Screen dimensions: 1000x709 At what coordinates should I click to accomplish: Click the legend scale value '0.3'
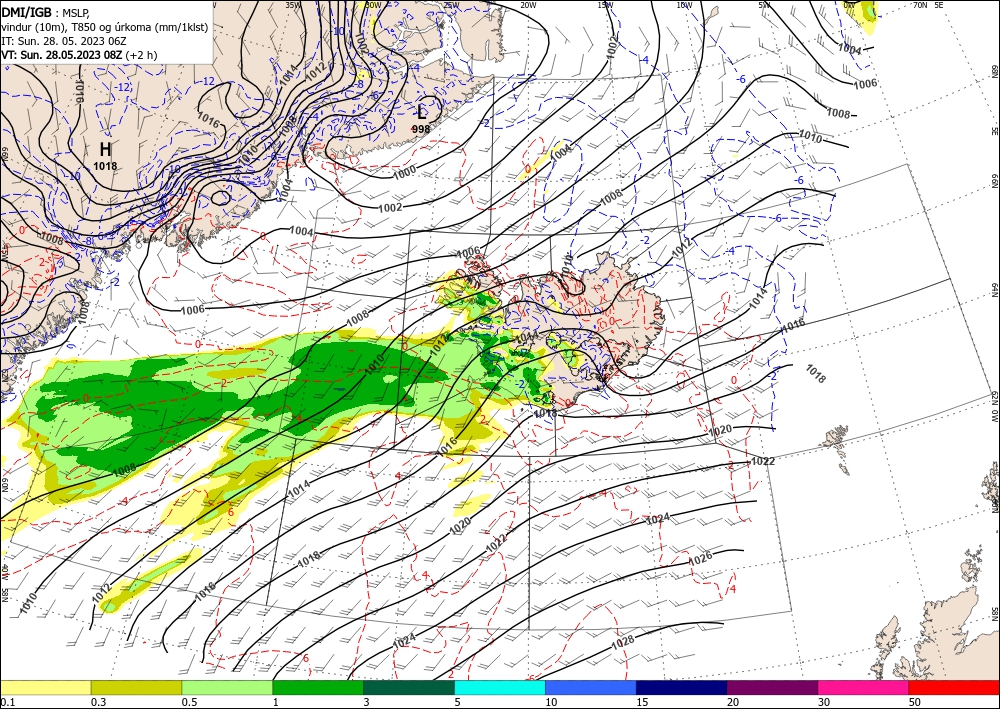(98, 702)
